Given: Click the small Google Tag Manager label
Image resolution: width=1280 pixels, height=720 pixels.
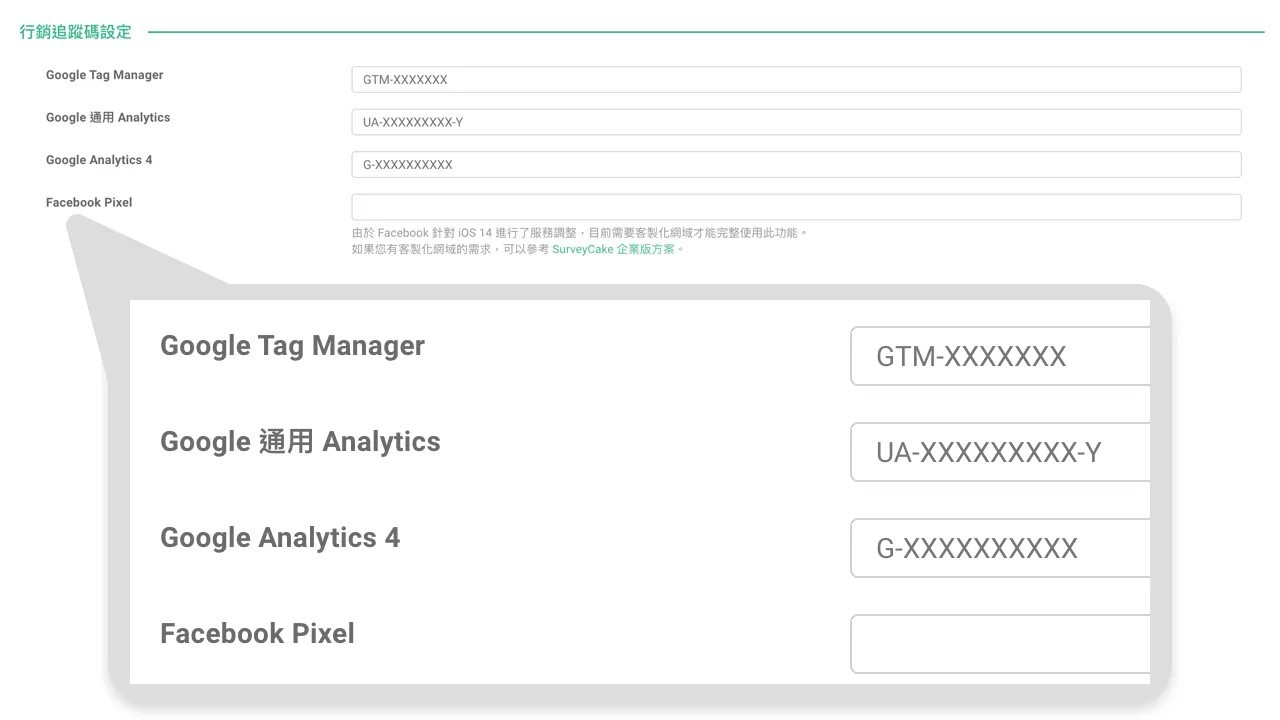Looking at the screenshot, I should pyautogui.click(x=104, y=75).
